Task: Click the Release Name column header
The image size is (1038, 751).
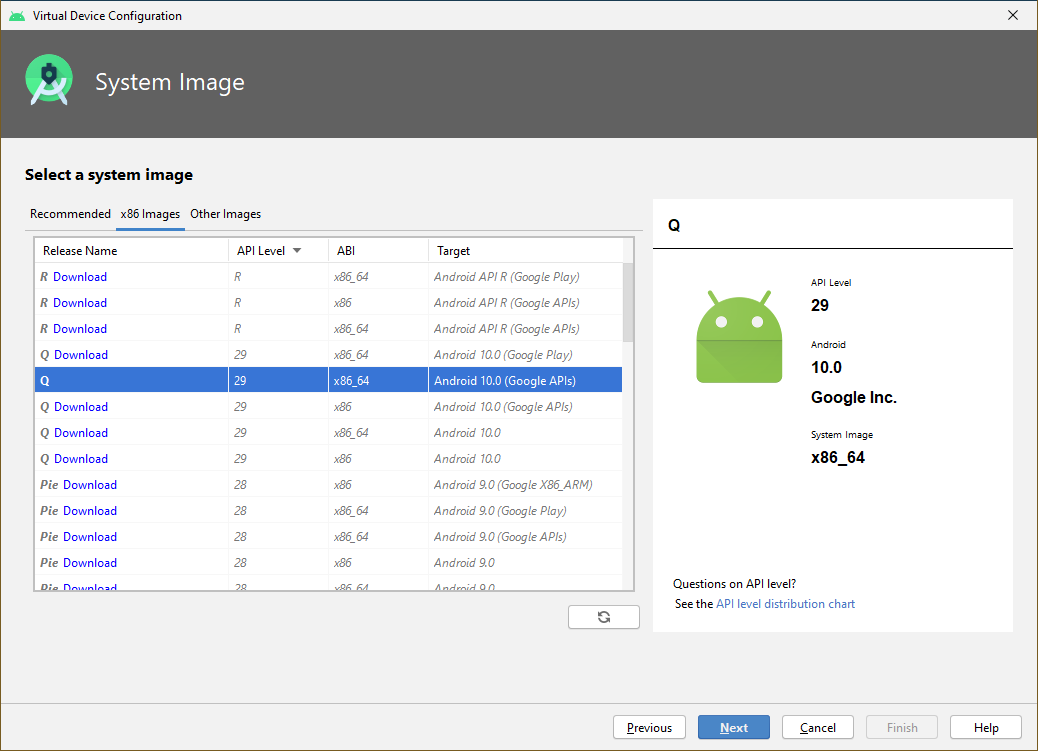Action: 131,250
